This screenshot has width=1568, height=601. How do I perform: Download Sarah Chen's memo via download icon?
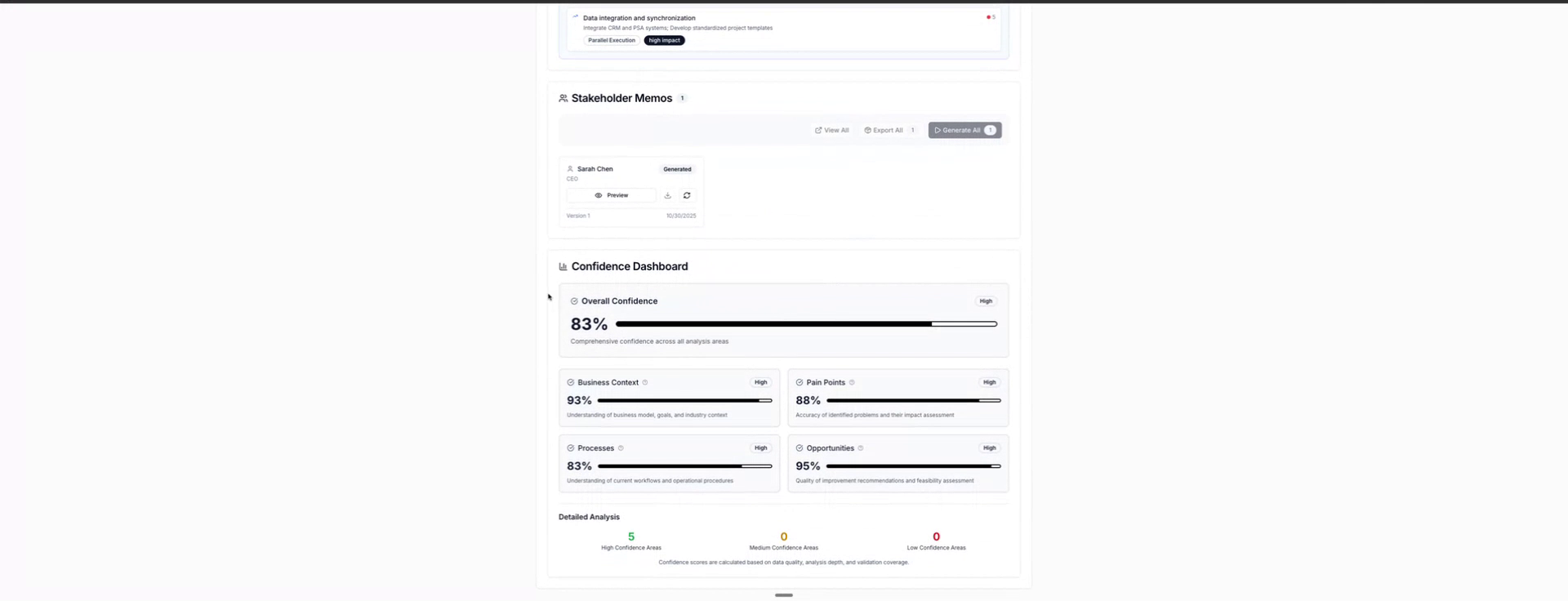(x=667, y=195)
